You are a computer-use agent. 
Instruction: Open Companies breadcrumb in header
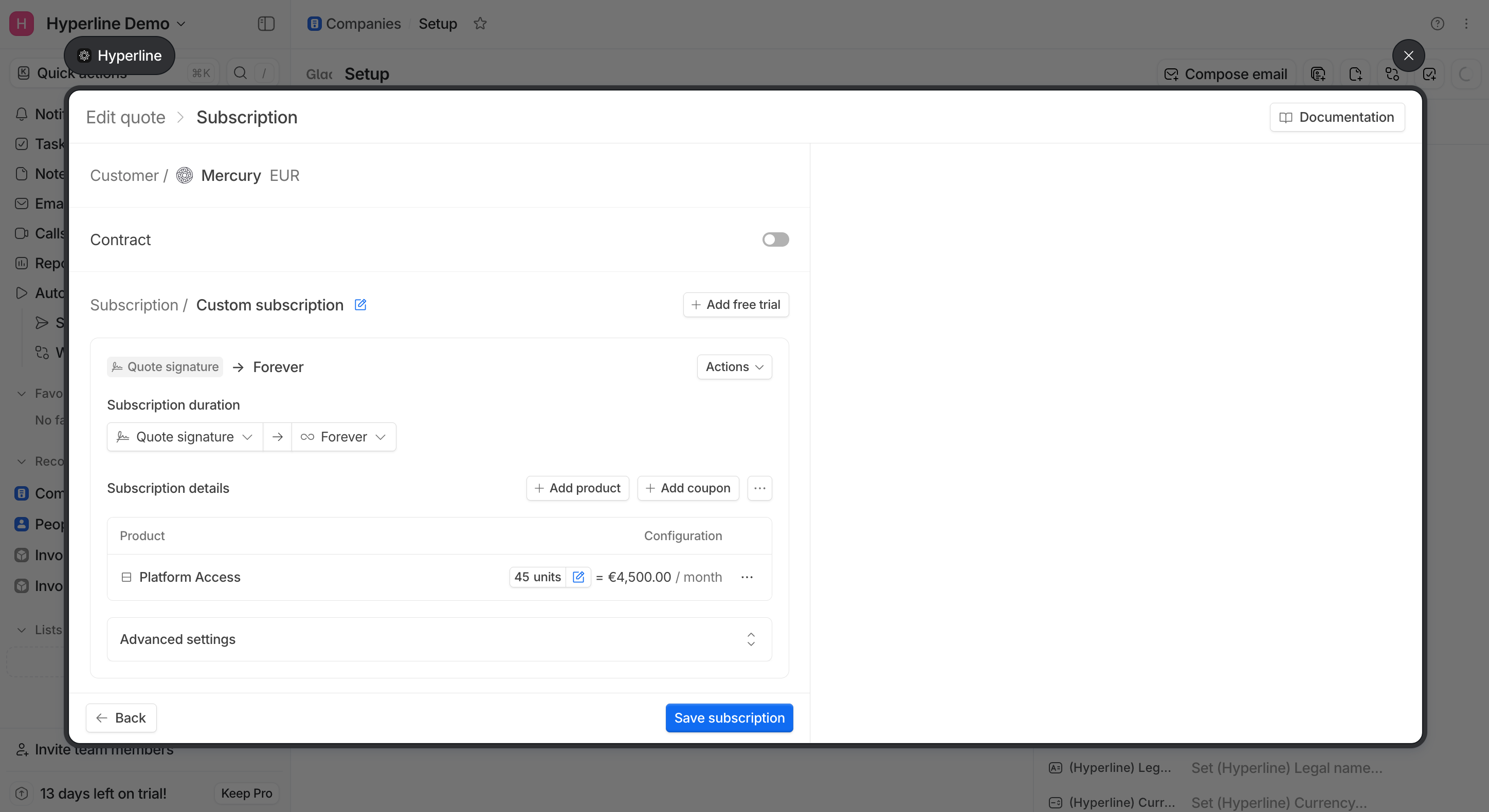(x=362, y=24)
